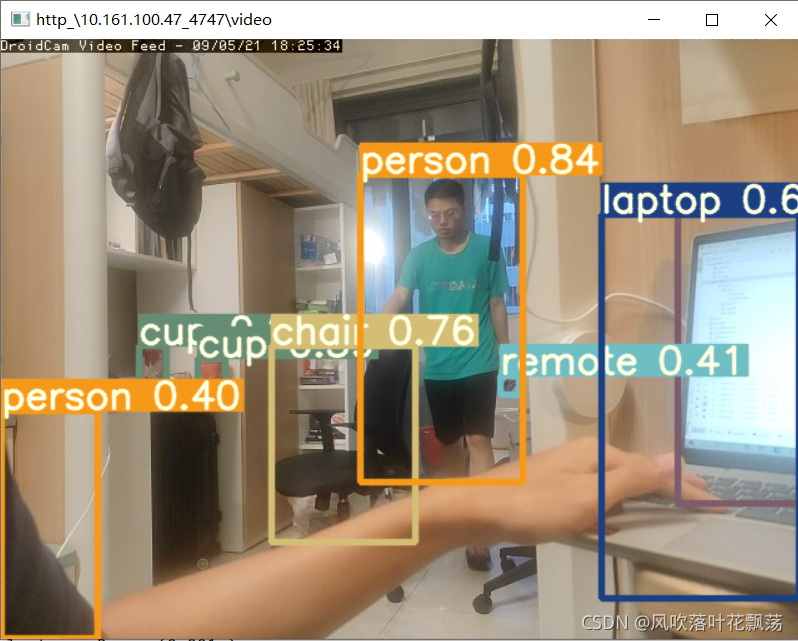The image size is (798, 641).
Task: Click the video window's app icon
Action: tap(20, 20)
